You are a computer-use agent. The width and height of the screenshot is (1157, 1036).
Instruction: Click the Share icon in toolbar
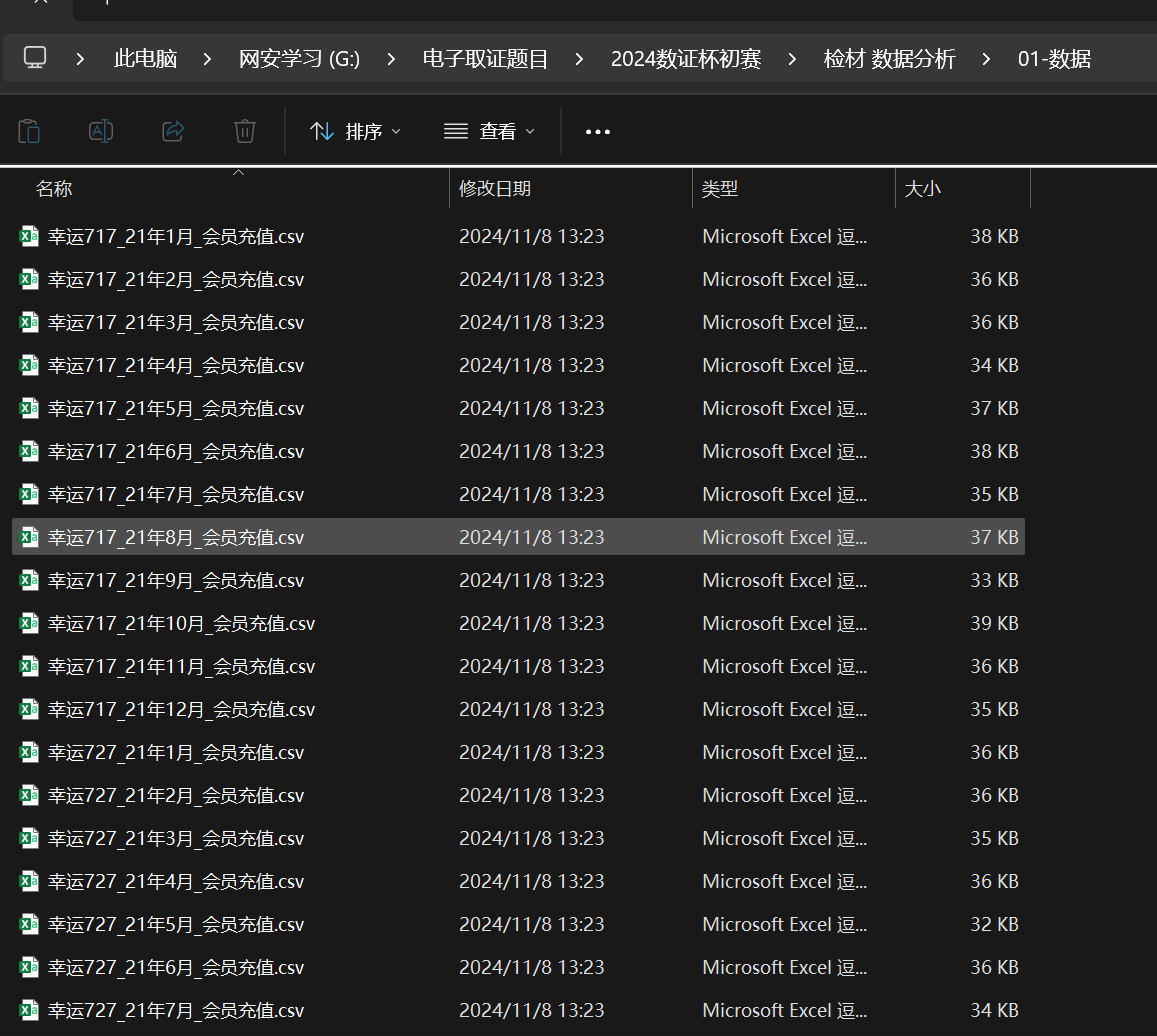[x=173, y=131]
